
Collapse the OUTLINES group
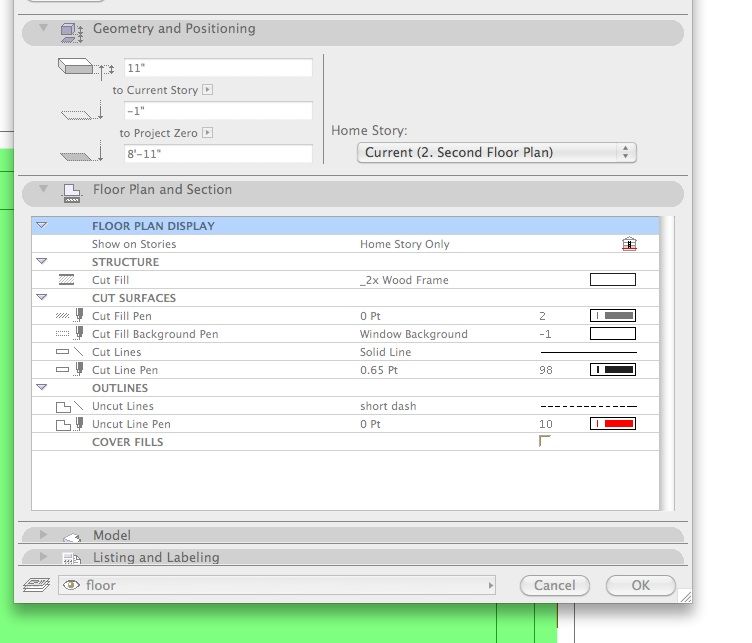click(x=42, y=387)
